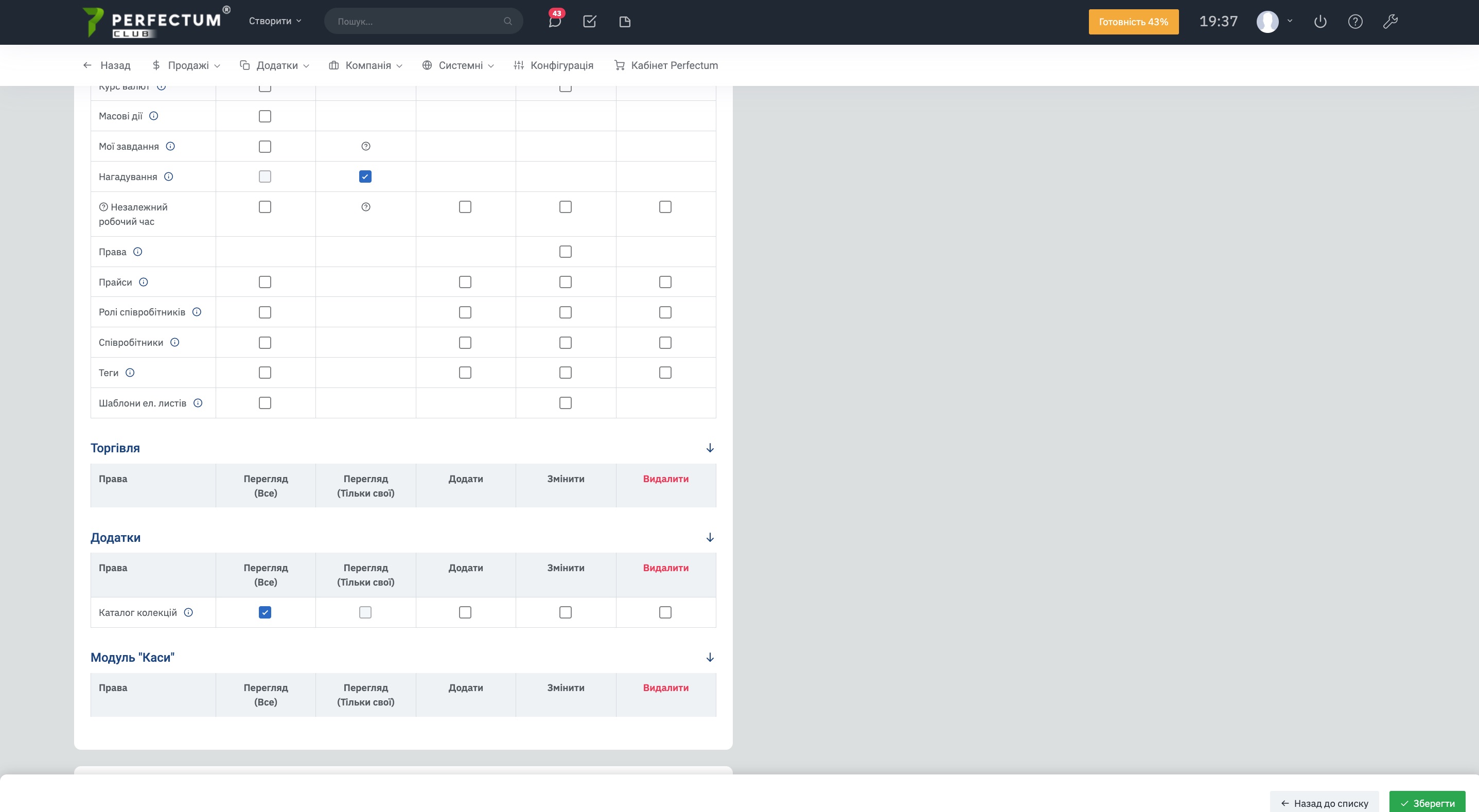
Task: Click info icon next to Каталог колекцій
Action: 188,612
